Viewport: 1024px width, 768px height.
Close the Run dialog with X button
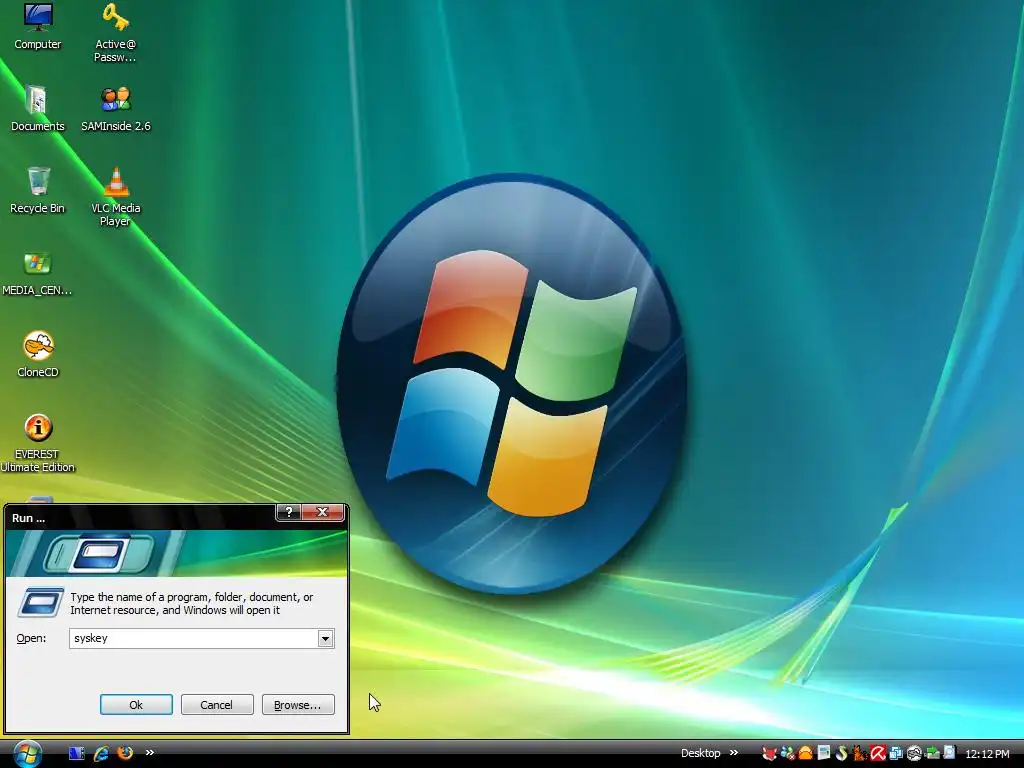(x=322, y=513)
